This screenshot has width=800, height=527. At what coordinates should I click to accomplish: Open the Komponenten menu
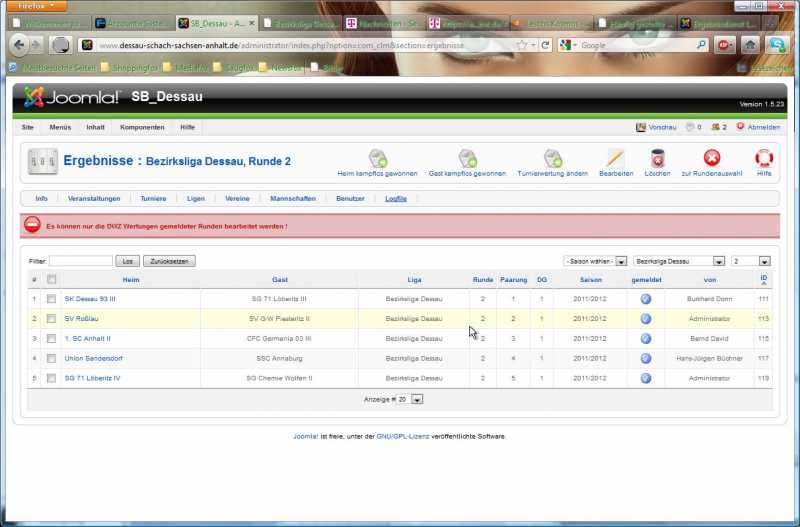click(142, 127)
